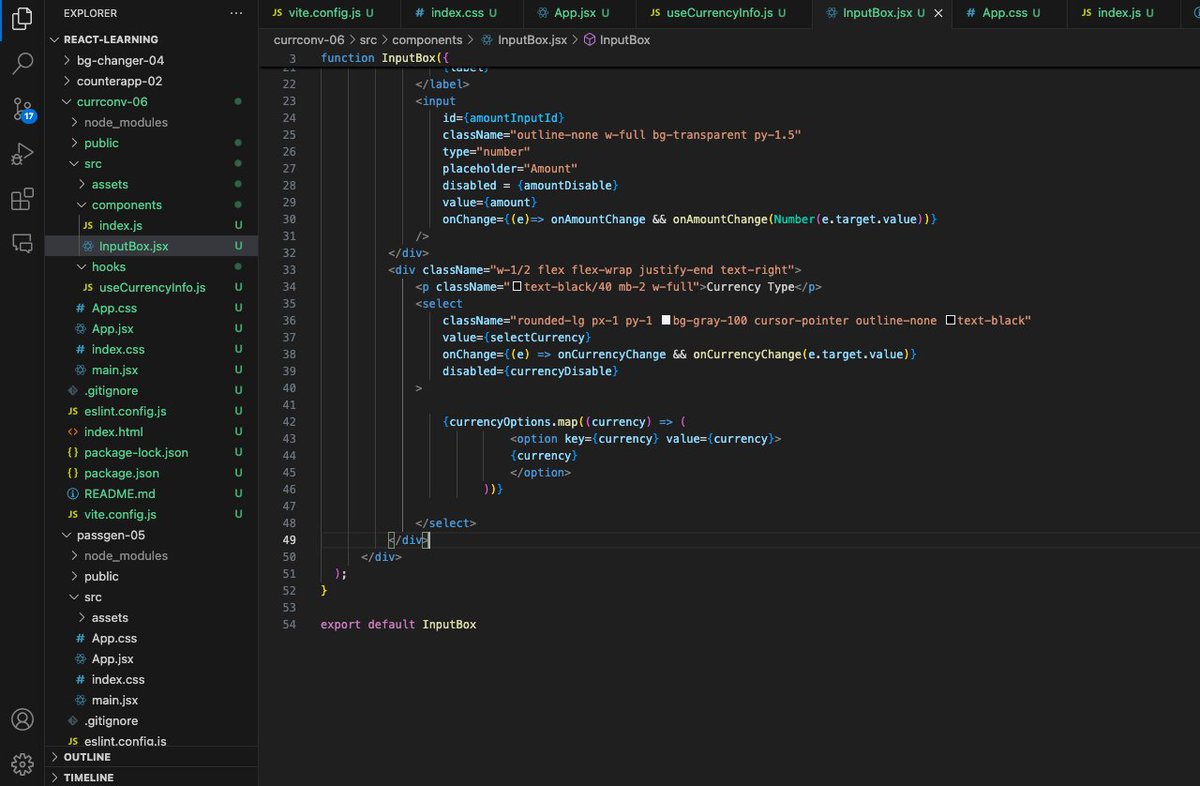The height and width of the screenshot is (786, 1200).
Task: Open the Explorer view in activity bar
Action: point(22,20)
